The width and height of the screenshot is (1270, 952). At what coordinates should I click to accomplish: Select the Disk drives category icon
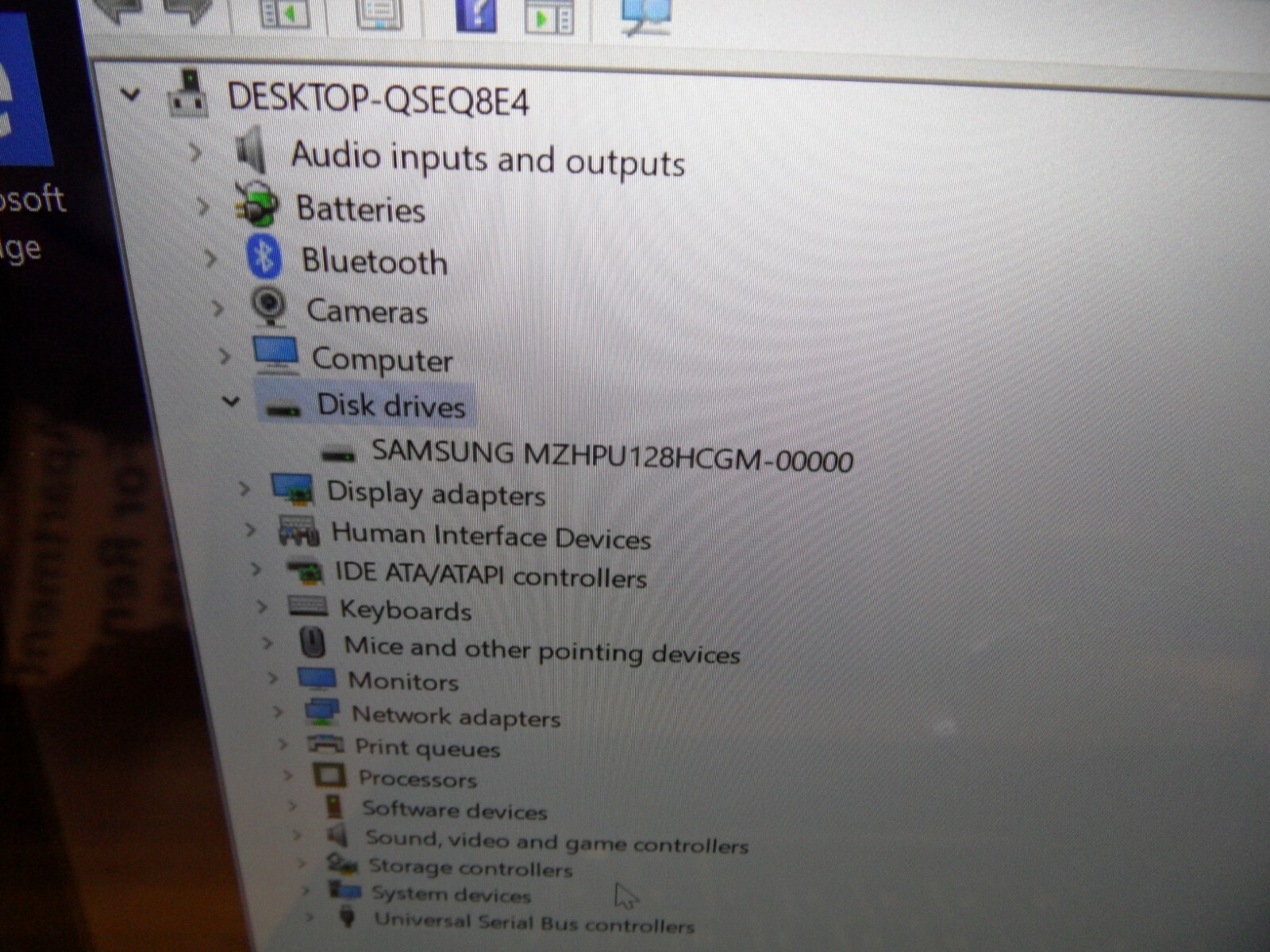(x=283, y=409)
